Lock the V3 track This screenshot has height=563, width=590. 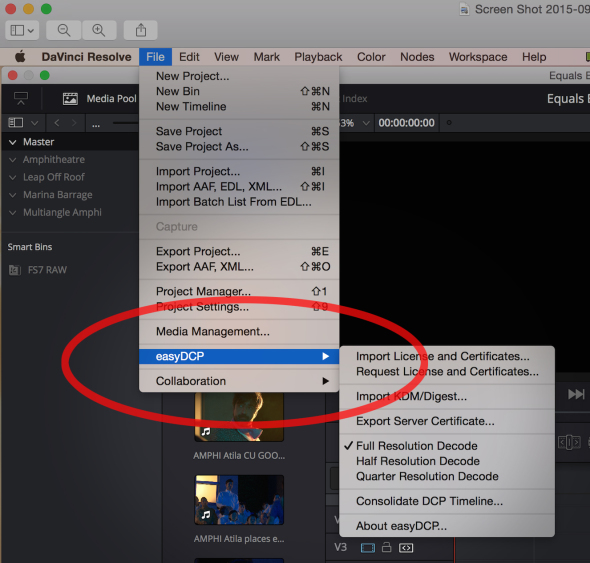[x=386, y=547]
